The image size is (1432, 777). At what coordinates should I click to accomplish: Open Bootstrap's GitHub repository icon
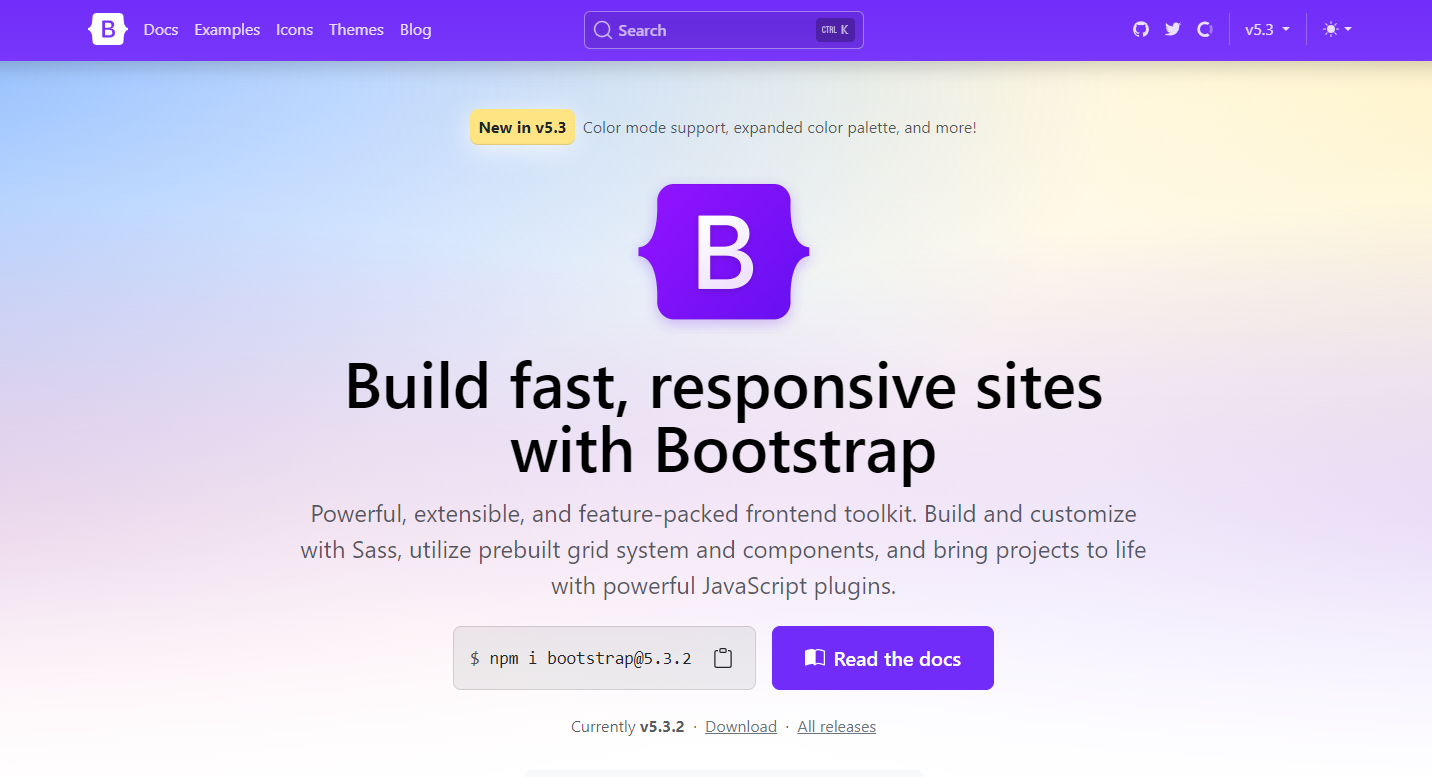1141,30
